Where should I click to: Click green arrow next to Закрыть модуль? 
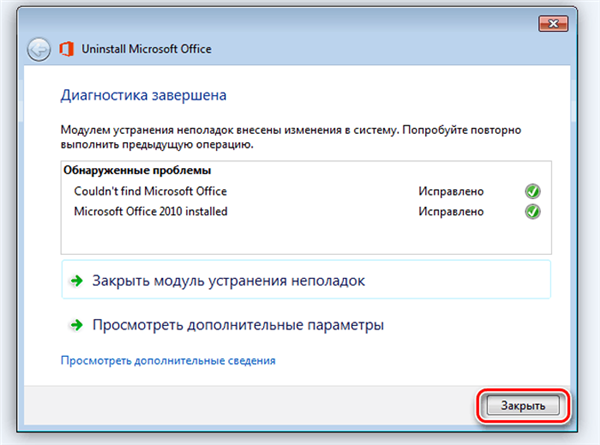click(77, 281)
